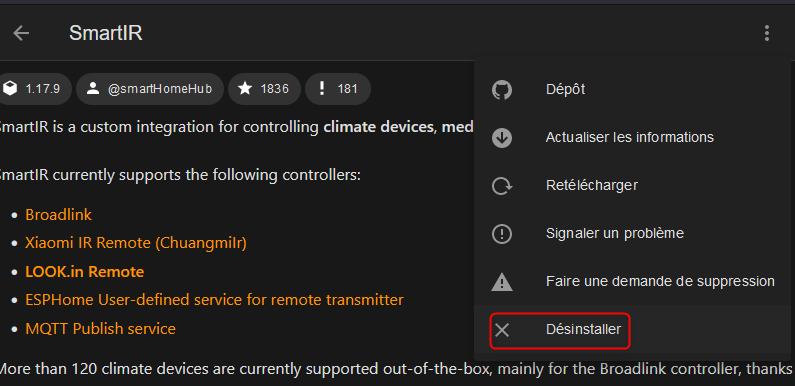The height and width of the screenshot is (386, 795).
Task: Choose Signaler un problème
Action: tap(632, 233)
